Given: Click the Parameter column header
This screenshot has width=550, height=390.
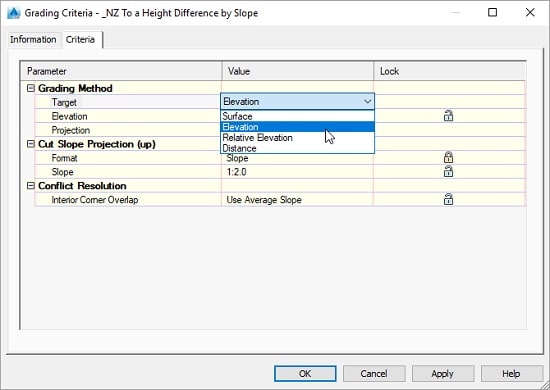Looking at the screenshot, I should pos(121,71).
